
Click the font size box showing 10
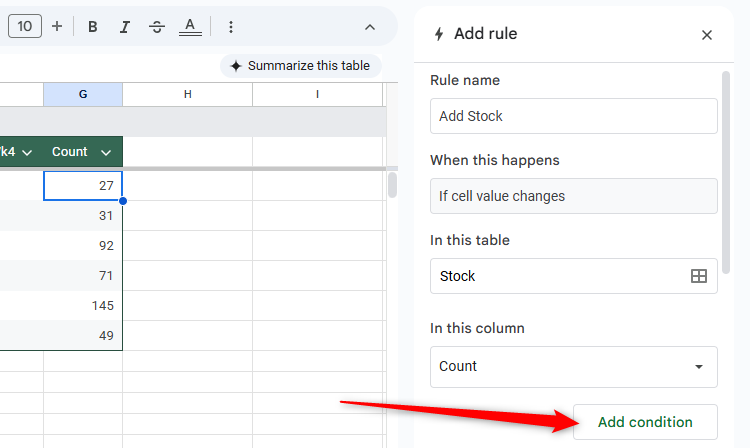point(25,26)
